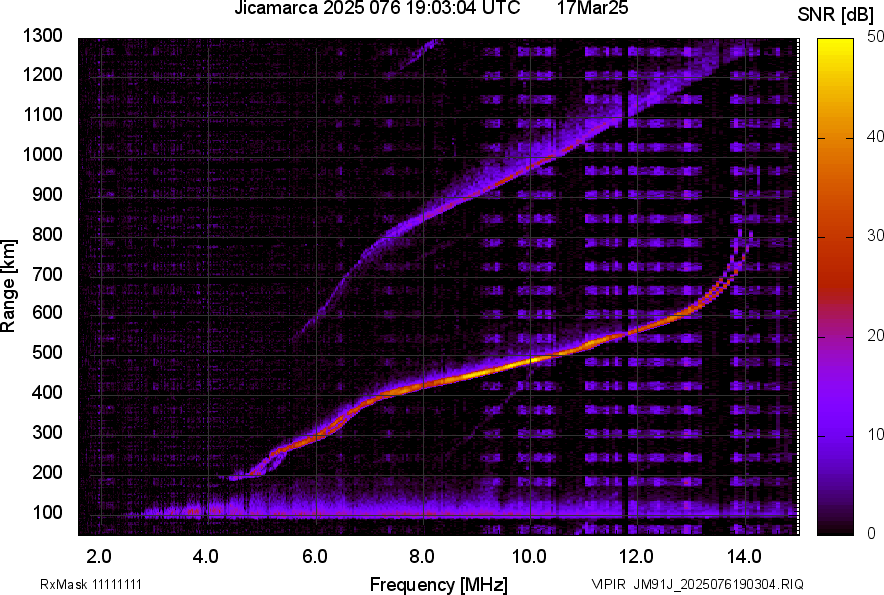Click the 2.0 frequency tick label
Image resolution: width=884 pixels, height=595 pixels.
pos(99,557)
